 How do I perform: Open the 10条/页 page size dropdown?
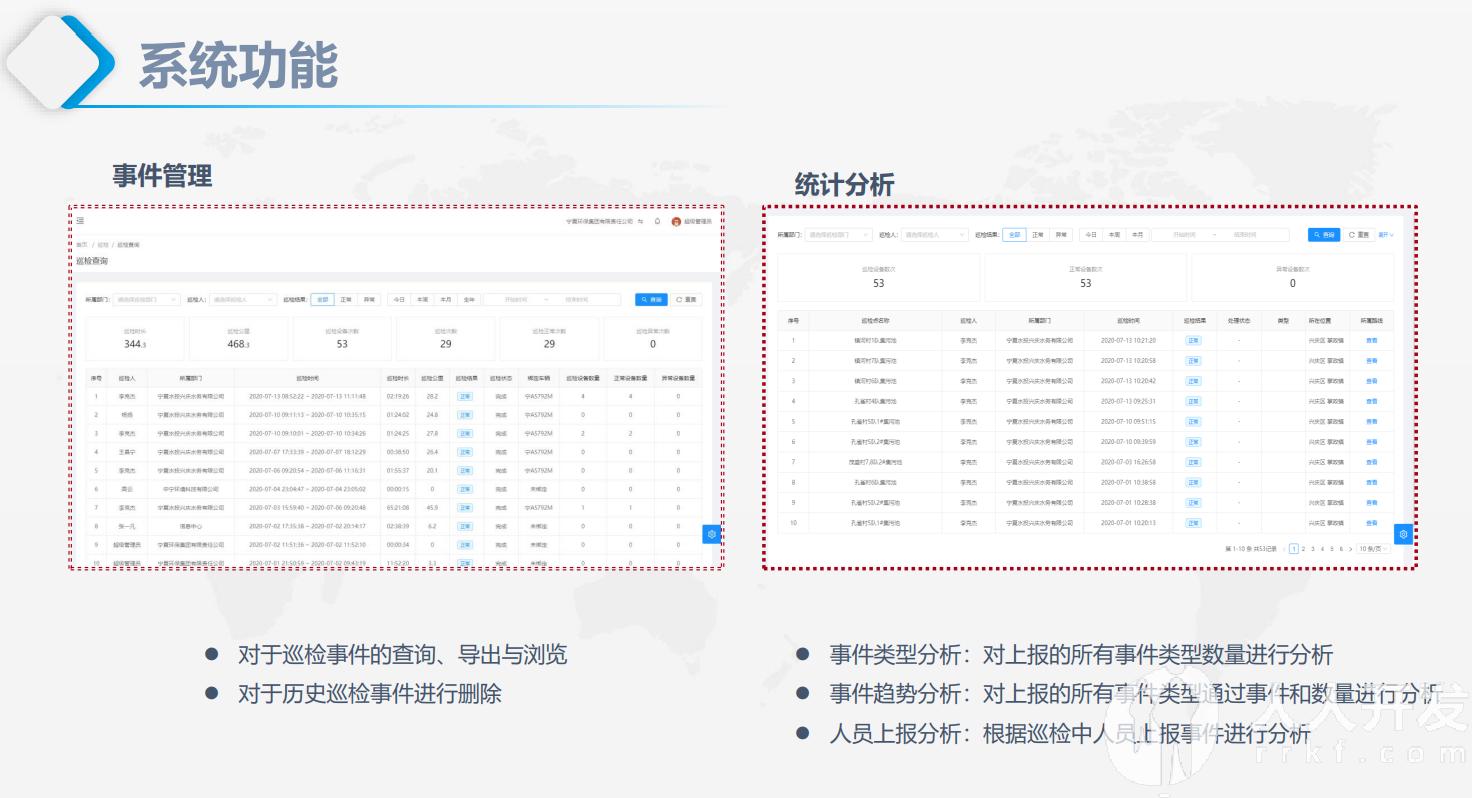click(1374, 549)
